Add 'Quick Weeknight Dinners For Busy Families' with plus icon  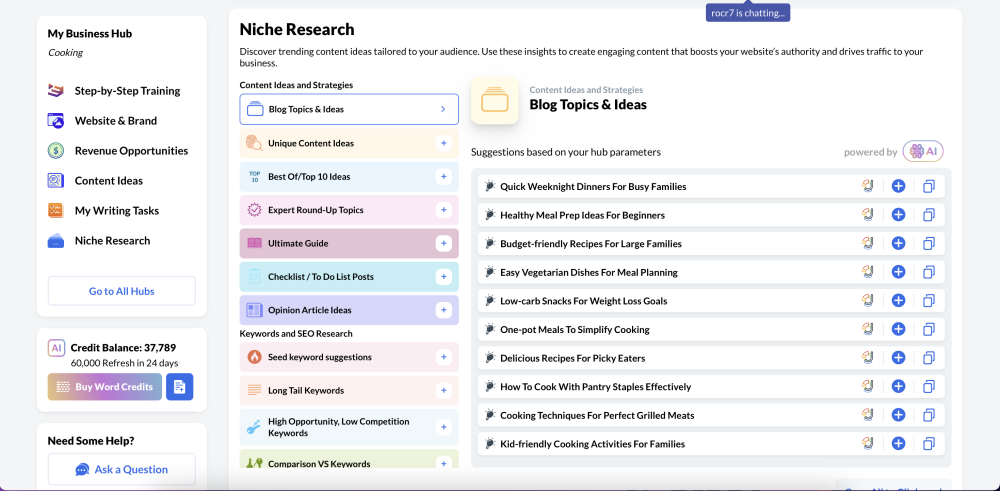pos(898,186)
